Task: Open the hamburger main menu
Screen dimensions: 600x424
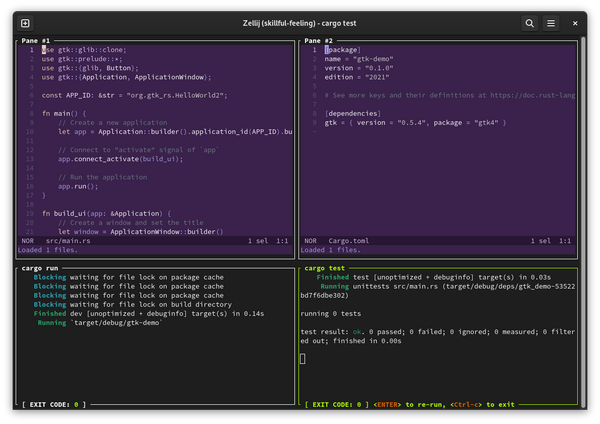Action: point(551,23)
